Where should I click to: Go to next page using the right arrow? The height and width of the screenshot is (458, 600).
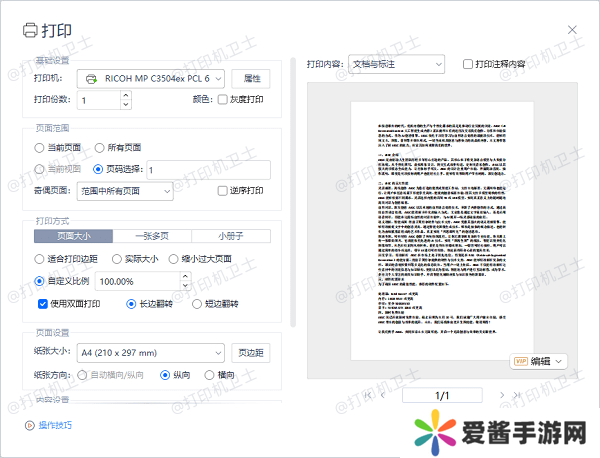pyautogui.click(x=501, y=396)
